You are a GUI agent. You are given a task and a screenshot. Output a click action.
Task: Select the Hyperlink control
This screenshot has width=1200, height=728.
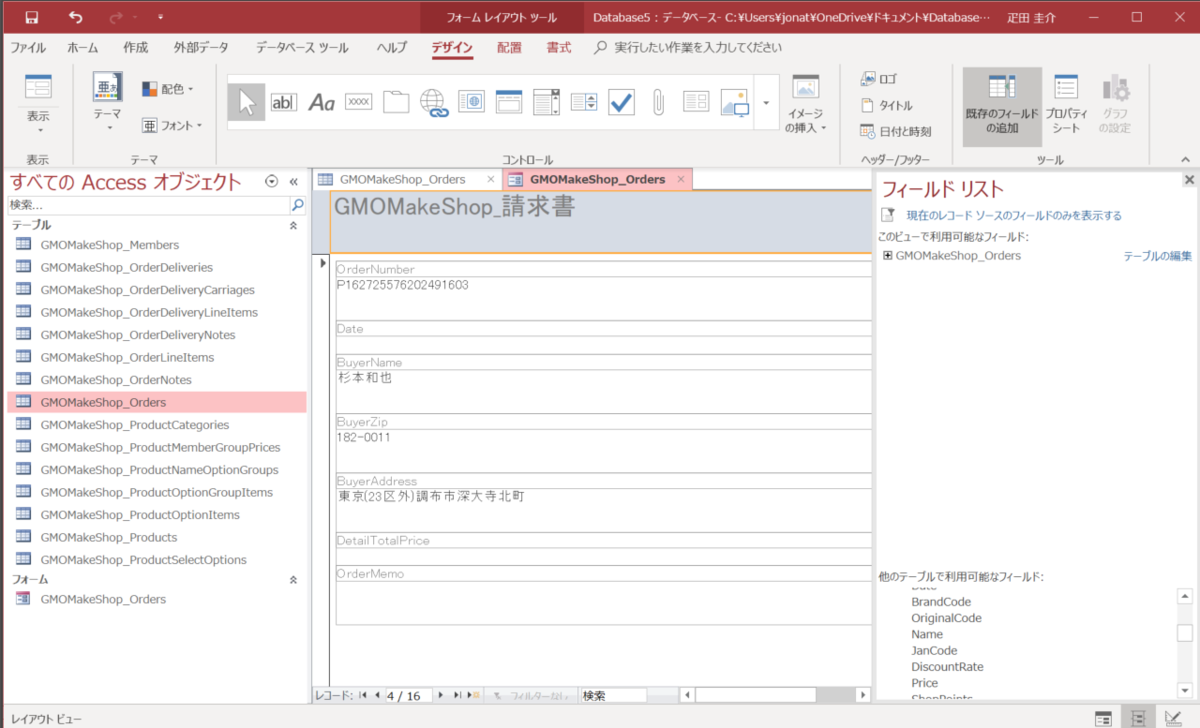(x=433, y=101)
